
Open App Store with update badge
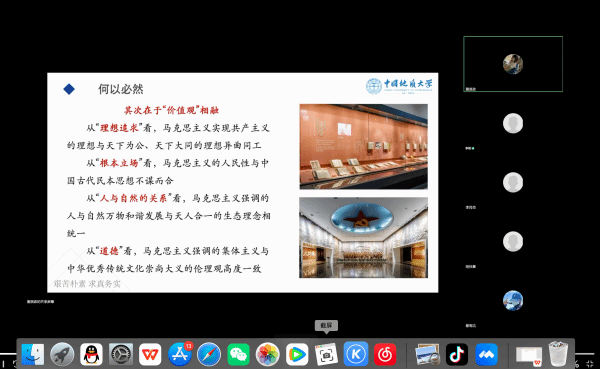click(x=180, y=354)
